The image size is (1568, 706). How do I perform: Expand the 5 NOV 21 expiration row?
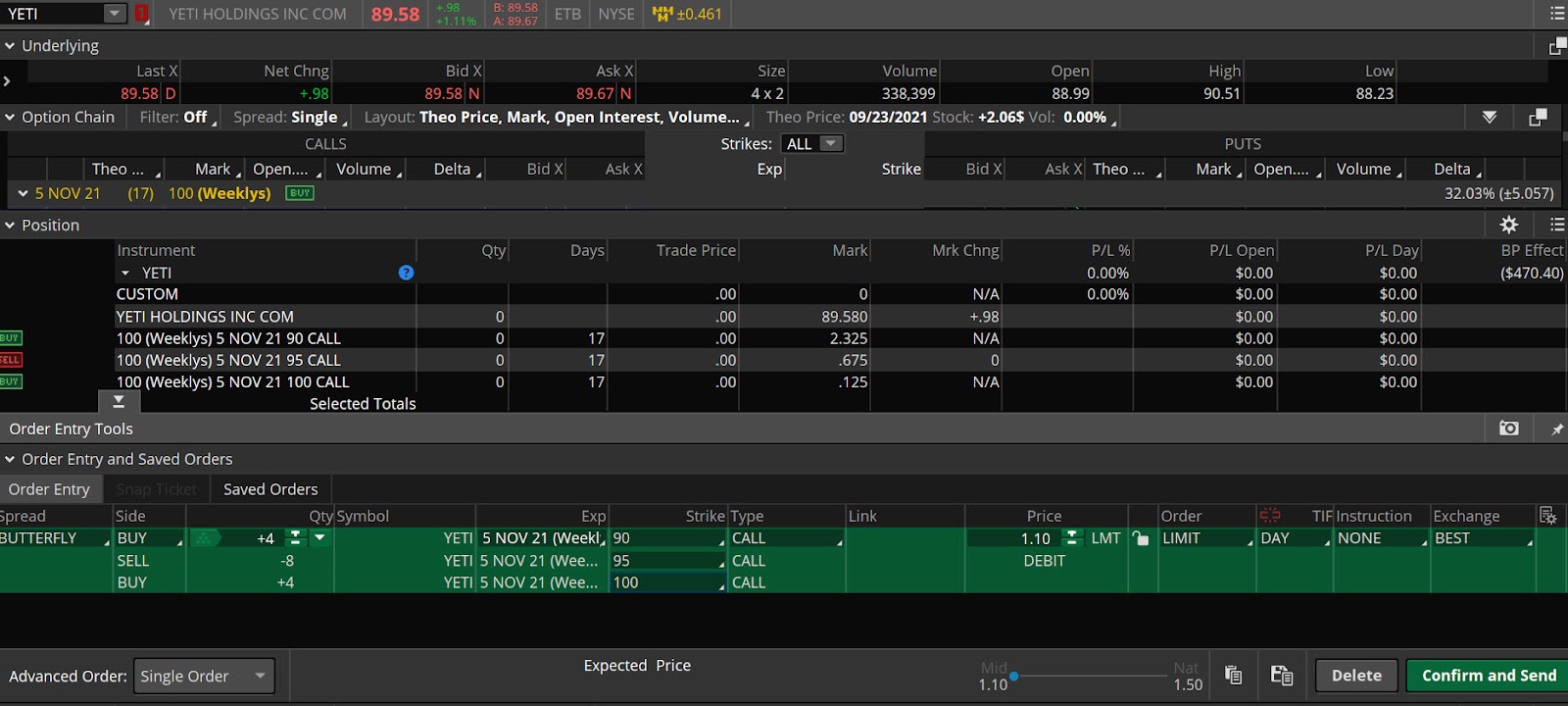pos(23,193)
